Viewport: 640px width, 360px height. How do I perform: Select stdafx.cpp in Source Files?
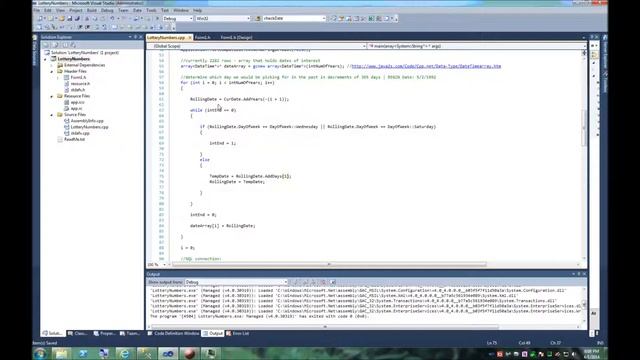pos(80,133)
